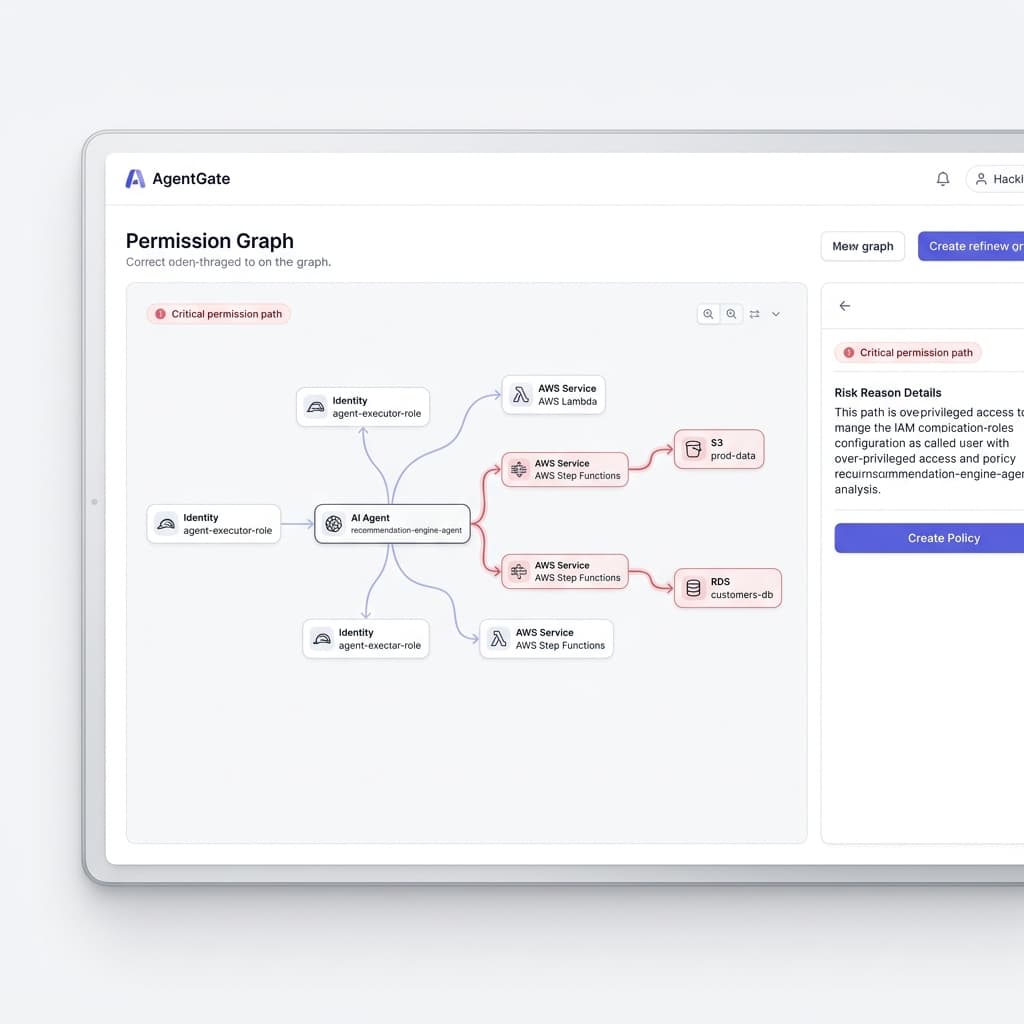Select the left Identity agent-executor-role node
Viewport: 1024px width, 1024px height.
214,524
